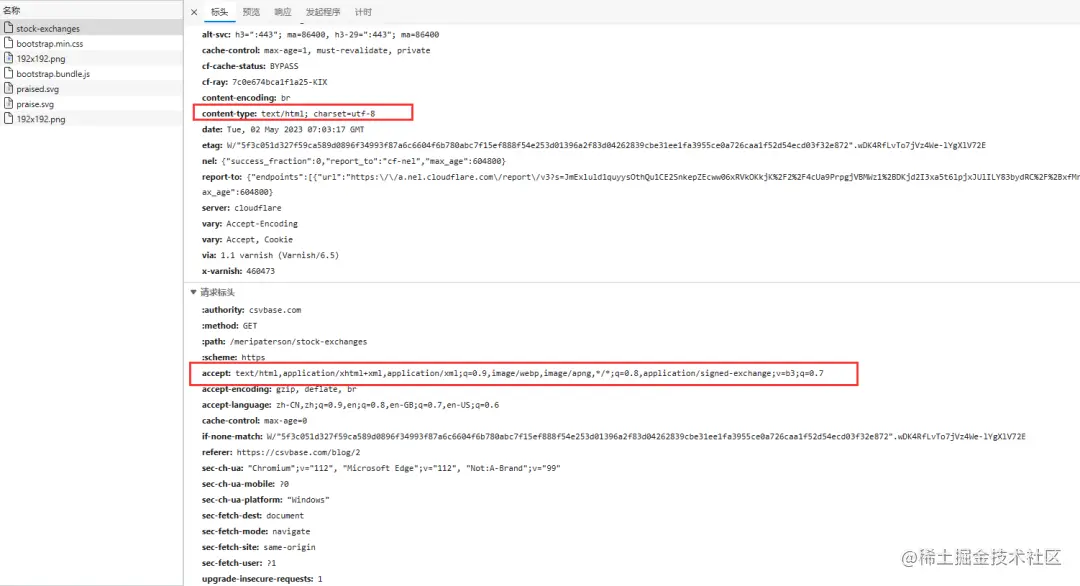The width and height of the screenshot is (1080, 586).
Task: Click the accept-encoding header line
Action: click(279, 389)
